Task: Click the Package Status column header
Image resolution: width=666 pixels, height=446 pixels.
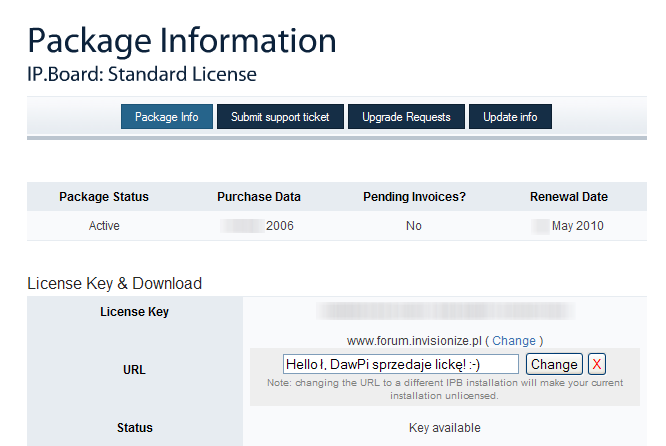Action: (x=104, y=197)
